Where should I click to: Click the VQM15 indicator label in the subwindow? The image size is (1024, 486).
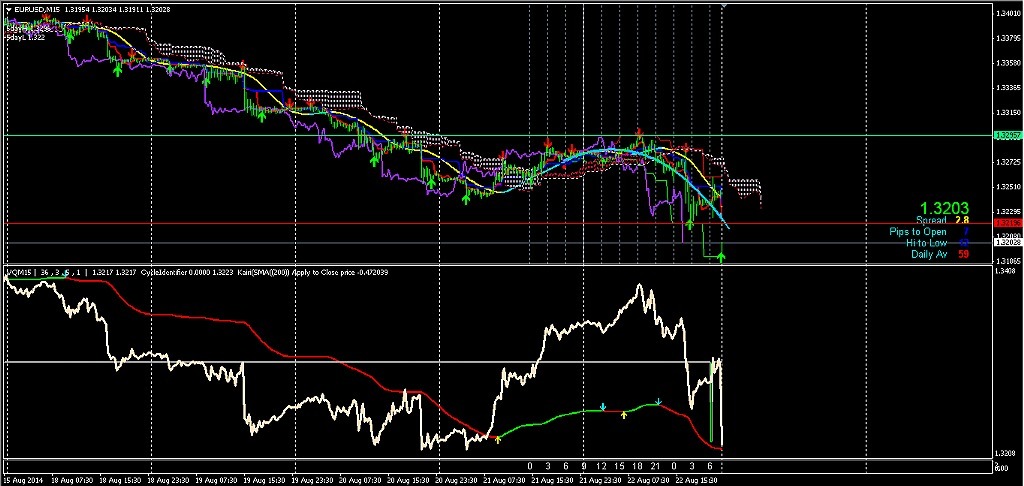(x=20, y=271)
